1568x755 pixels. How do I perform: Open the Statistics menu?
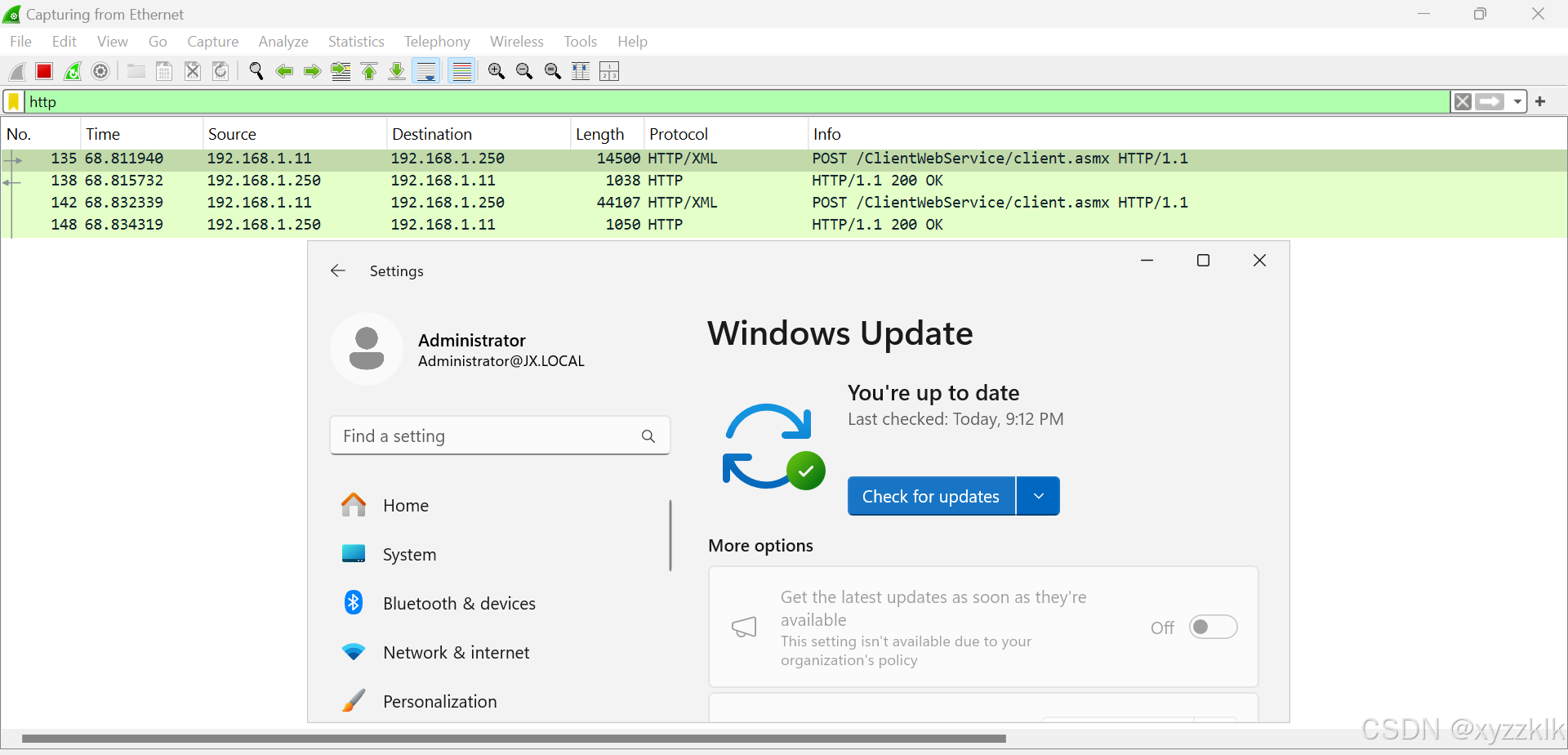click(355, 42)
